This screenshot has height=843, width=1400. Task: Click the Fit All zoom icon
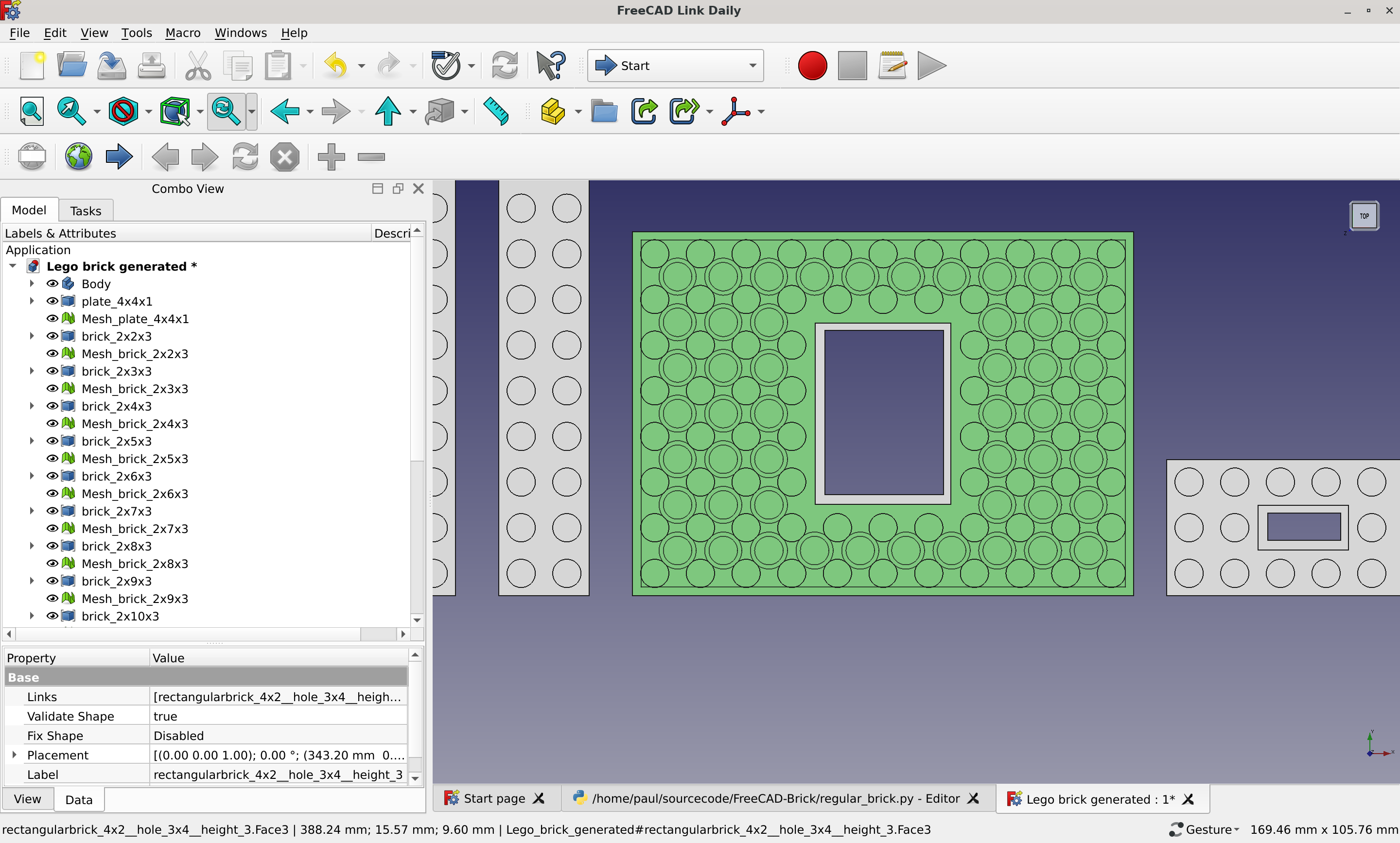pos(32,111)
